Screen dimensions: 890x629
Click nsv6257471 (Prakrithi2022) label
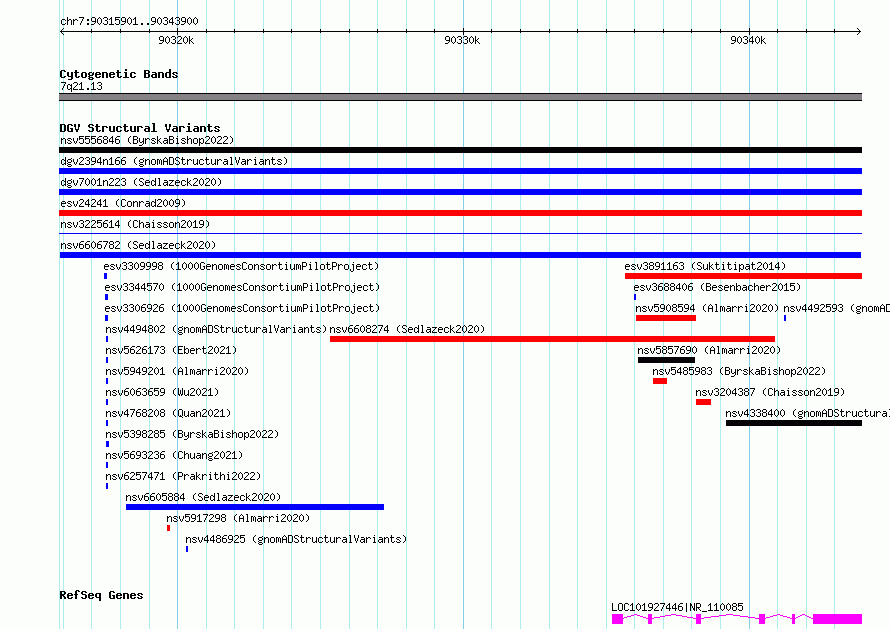click(x=183, y=476)
